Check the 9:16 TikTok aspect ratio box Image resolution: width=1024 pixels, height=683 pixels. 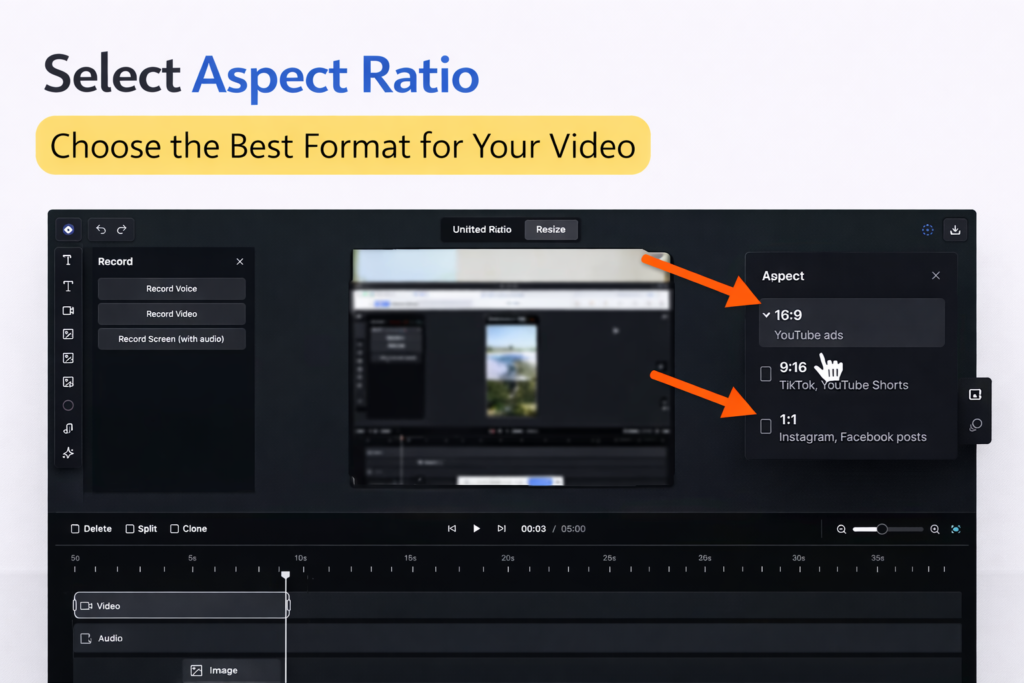click(x=766, y=374)
